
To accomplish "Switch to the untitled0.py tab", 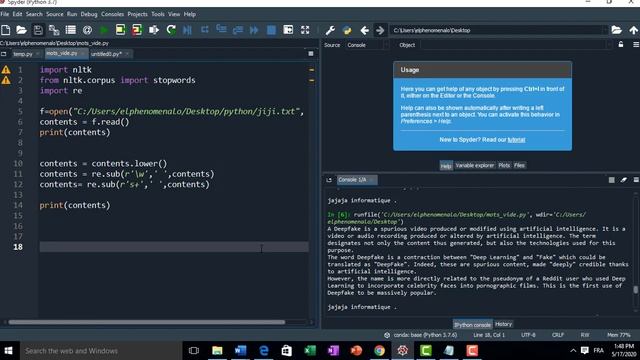I will tap(106, 54).
